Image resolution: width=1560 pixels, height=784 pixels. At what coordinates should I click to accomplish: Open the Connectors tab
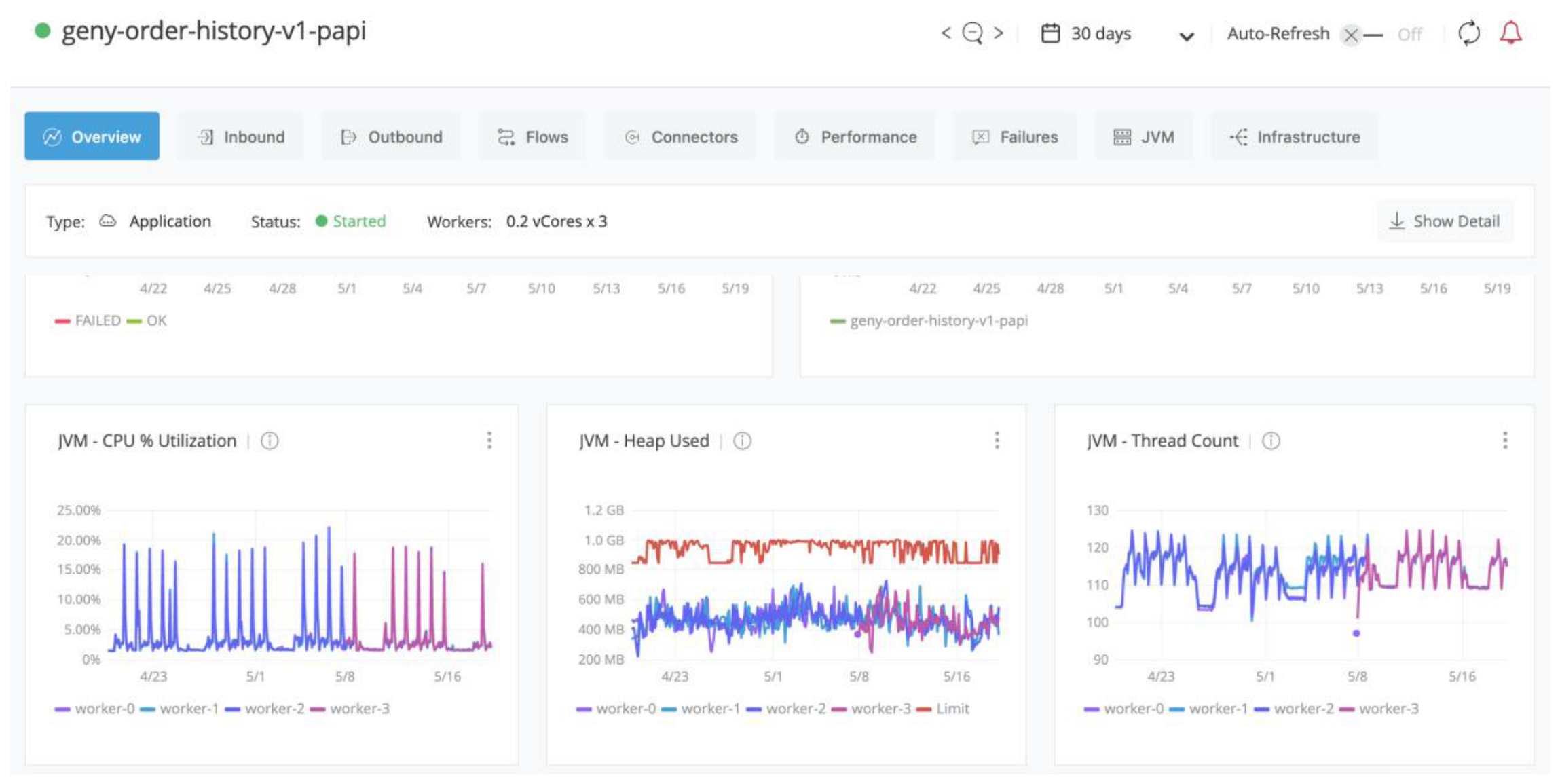click(x=680, y=136)
